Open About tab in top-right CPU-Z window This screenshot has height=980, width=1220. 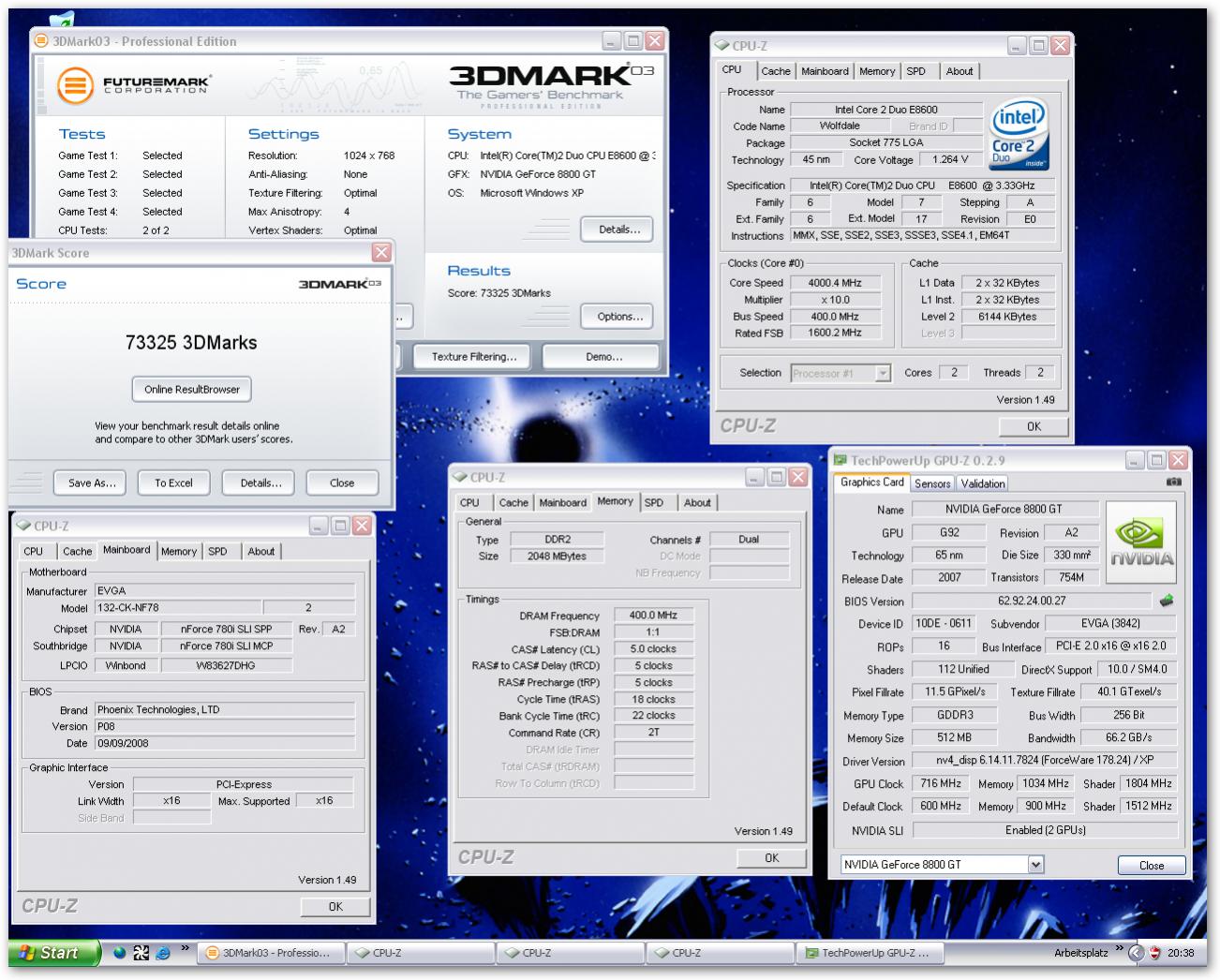pos(960,71)
